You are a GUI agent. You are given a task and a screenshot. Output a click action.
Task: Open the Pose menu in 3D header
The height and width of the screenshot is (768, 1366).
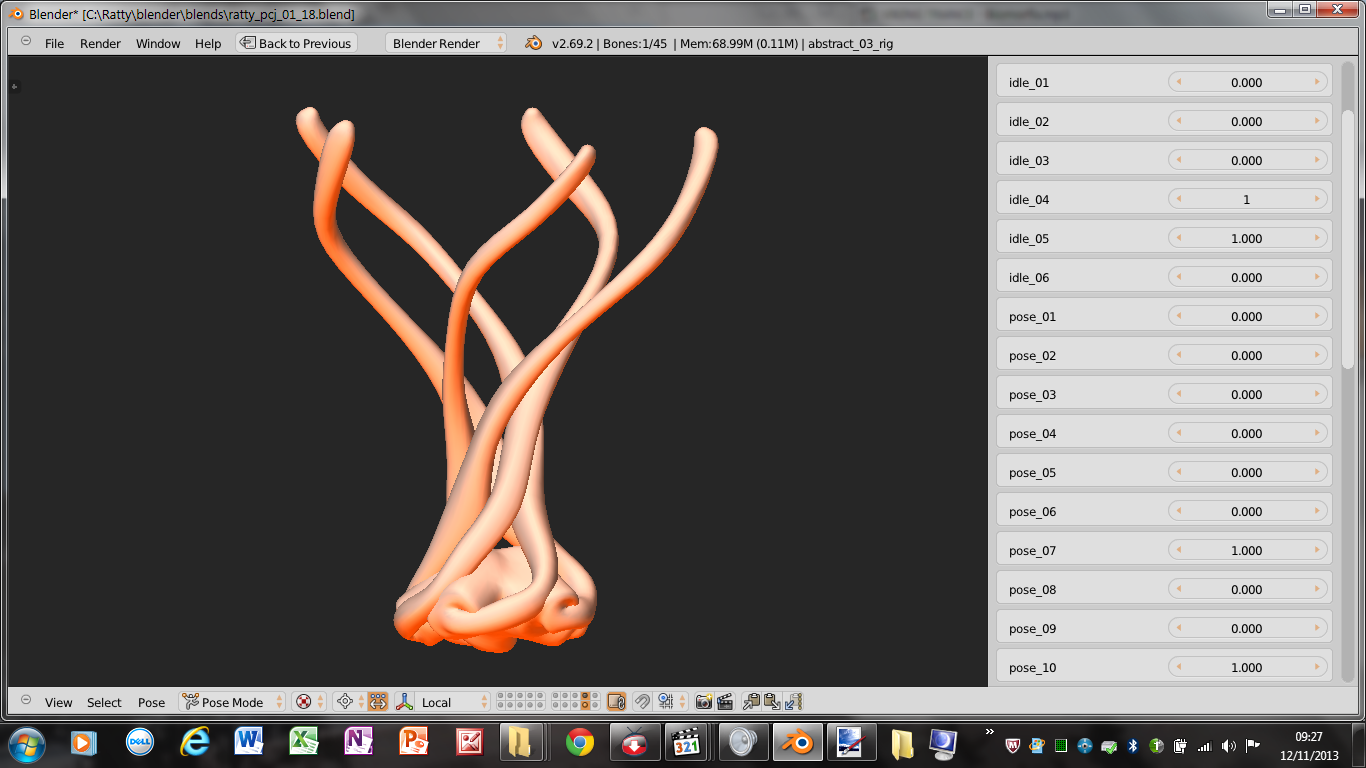(x=151, y=702)
